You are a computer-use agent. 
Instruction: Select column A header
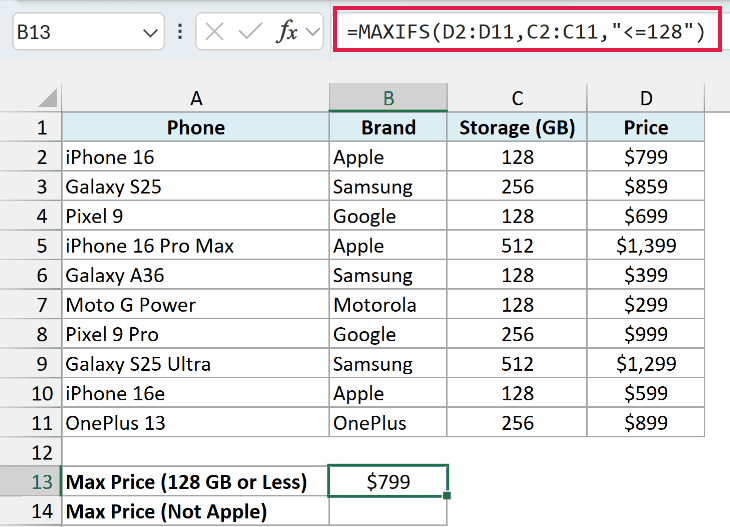click(196, 98)
